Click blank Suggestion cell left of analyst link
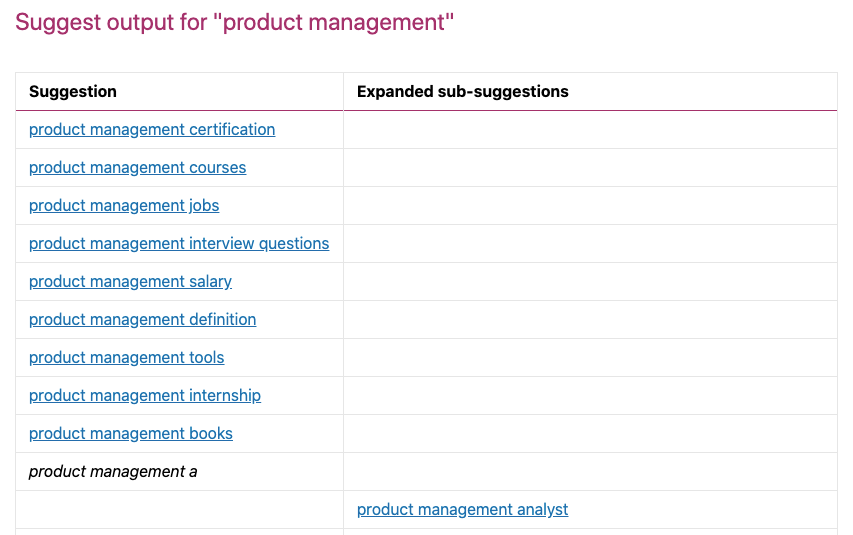Image resolution: width=853 pixels, height=535 pixels. (x=180, y=509)
